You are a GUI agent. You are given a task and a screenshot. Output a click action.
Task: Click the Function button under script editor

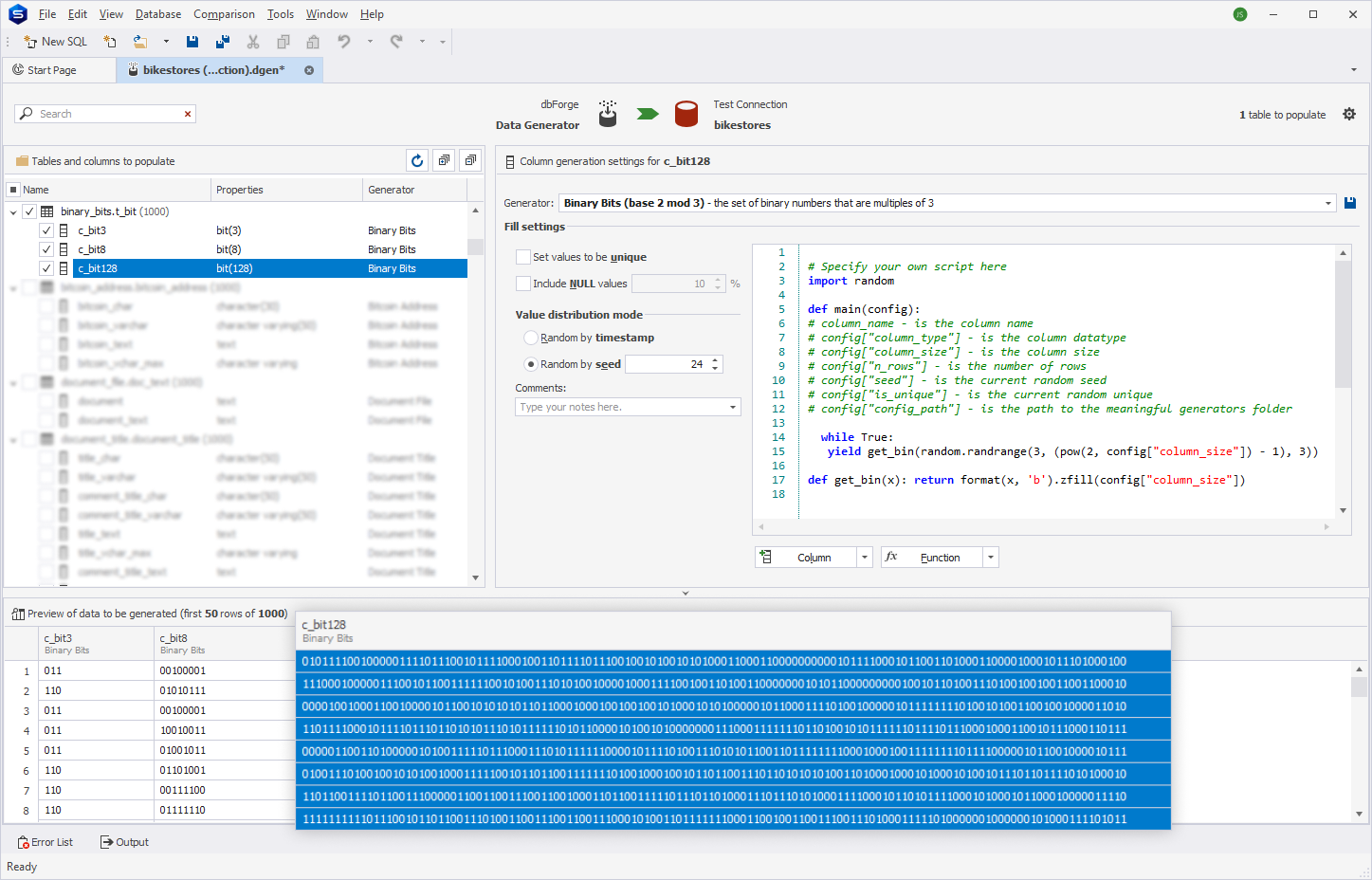(932, 558)
